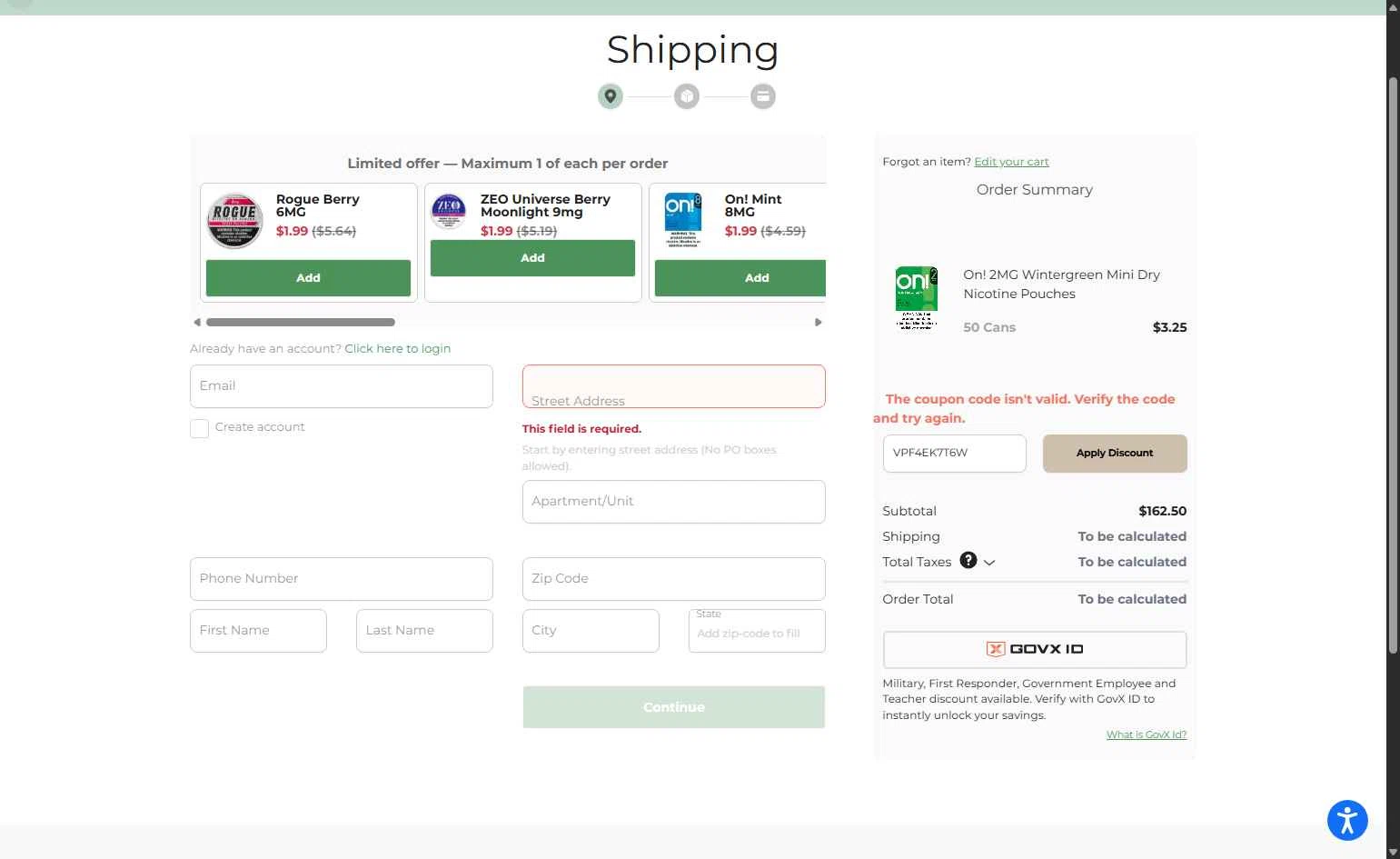Open the What is GovX Id link
1400x859 pixels.
click(x=1147, y=734)
